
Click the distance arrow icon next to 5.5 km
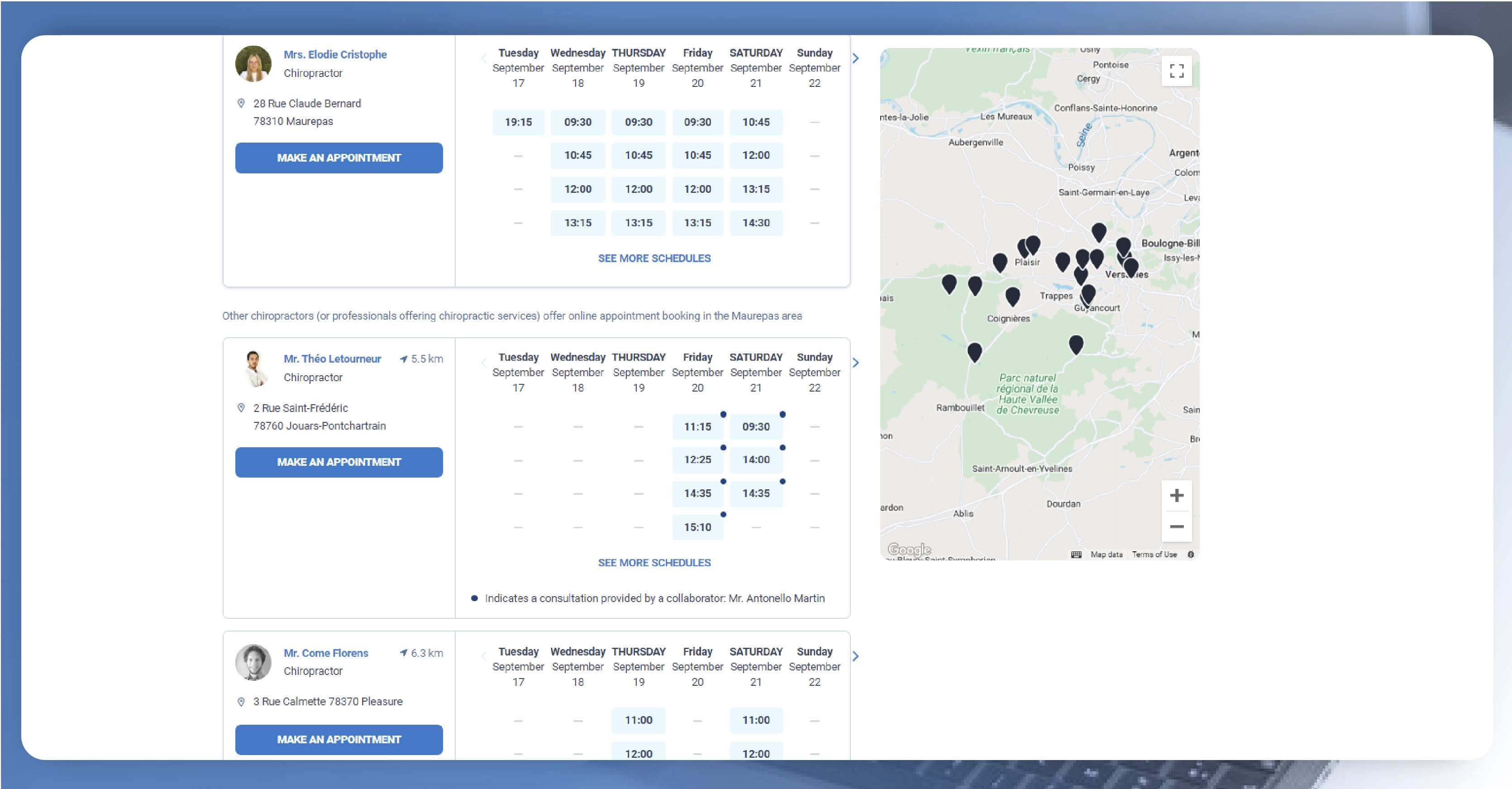(403, 359)
